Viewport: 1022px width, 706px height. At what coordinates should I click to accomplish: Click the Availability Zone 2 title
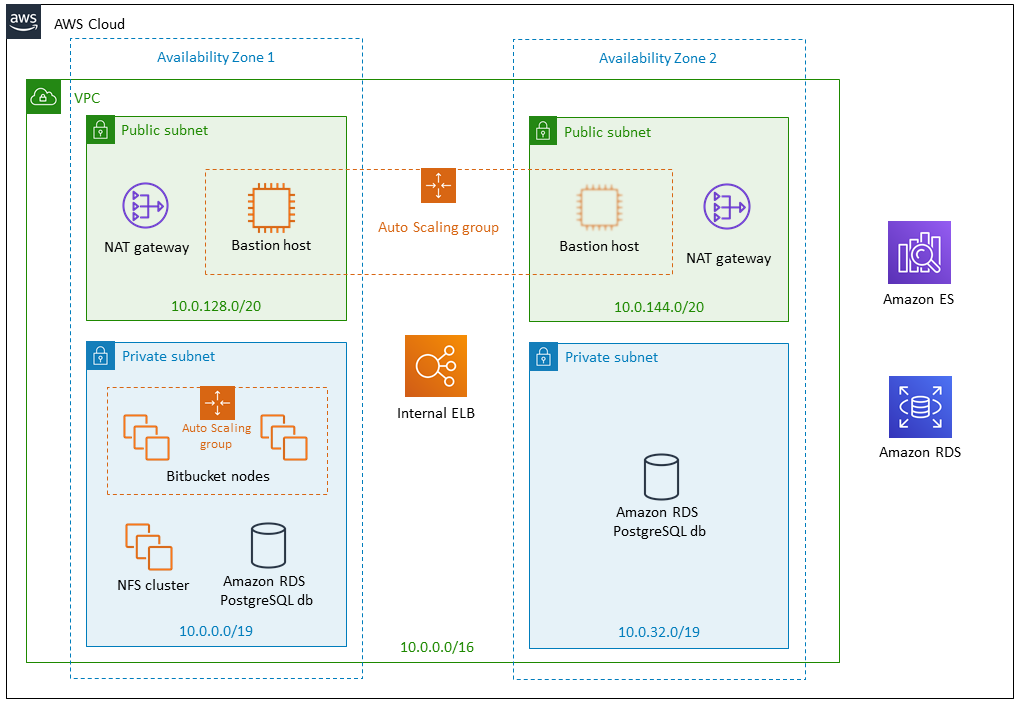click(658, 57)
